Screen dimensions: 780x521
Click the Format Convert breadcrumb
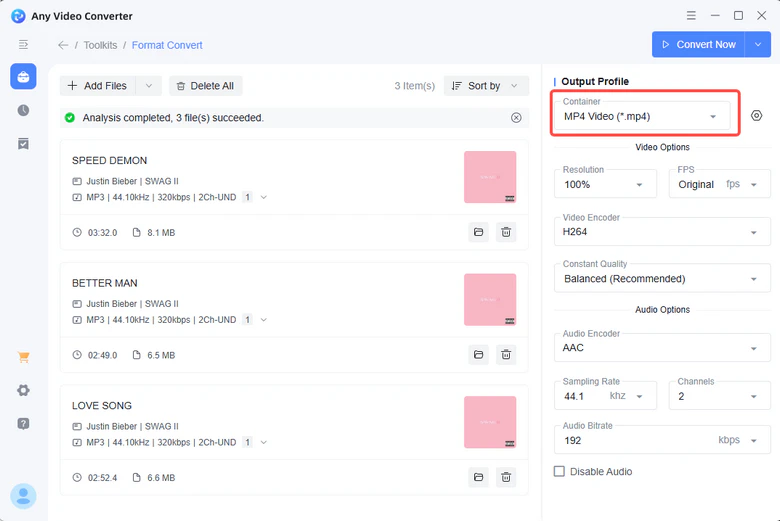[x=167, y=45]
